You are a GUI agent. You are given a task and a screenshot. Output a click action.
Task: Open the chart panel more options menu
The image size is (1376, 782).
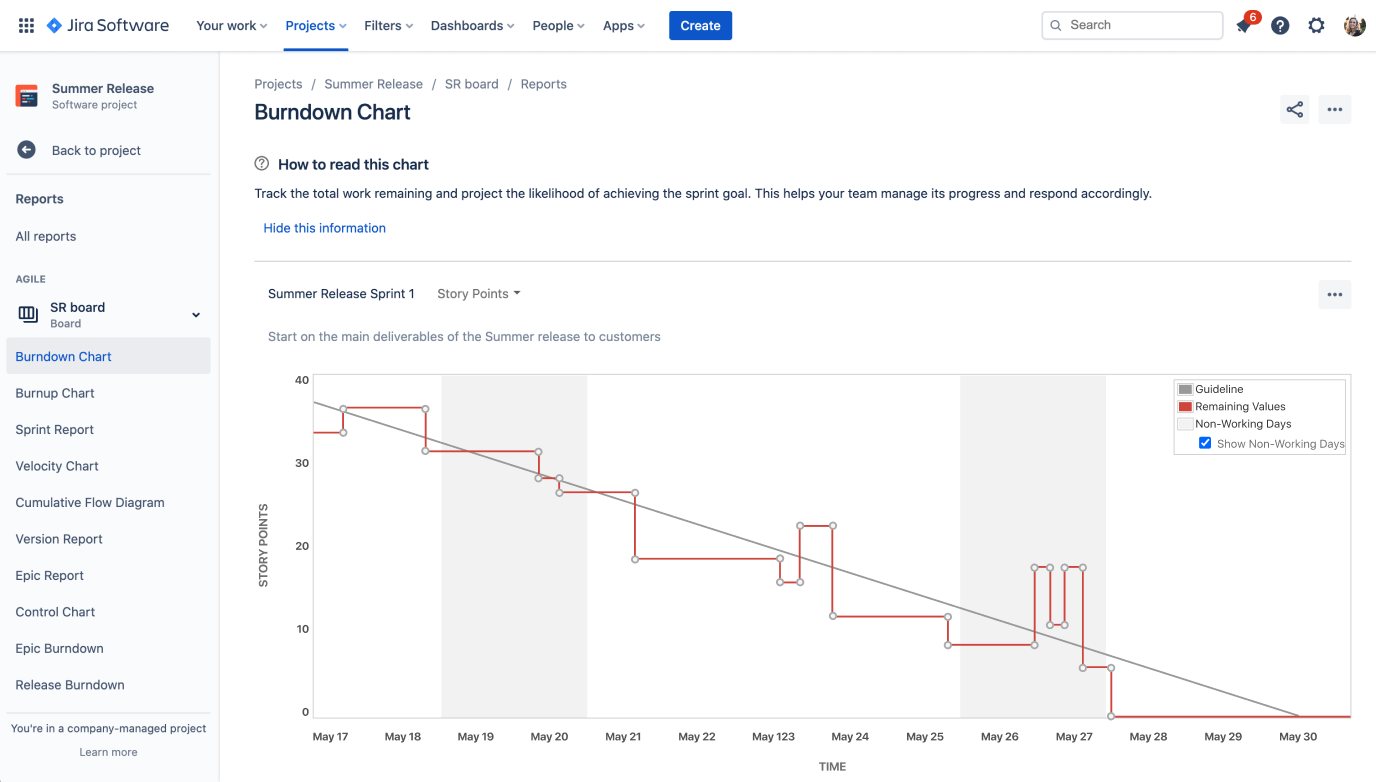1334,294
